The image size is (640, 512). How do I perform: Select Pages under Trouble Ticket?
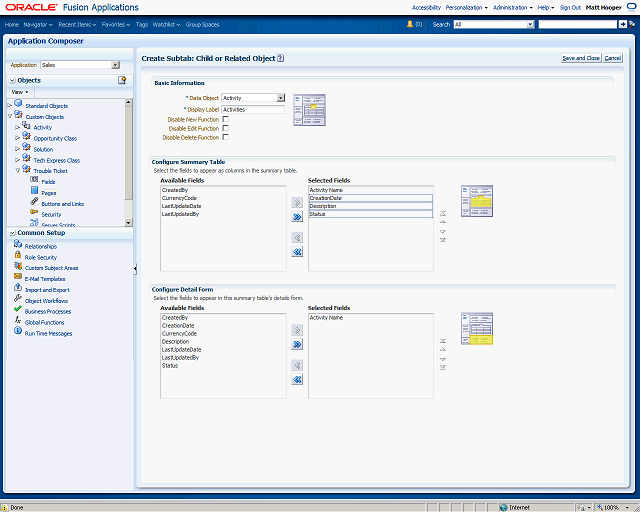(x=49, y=193)
